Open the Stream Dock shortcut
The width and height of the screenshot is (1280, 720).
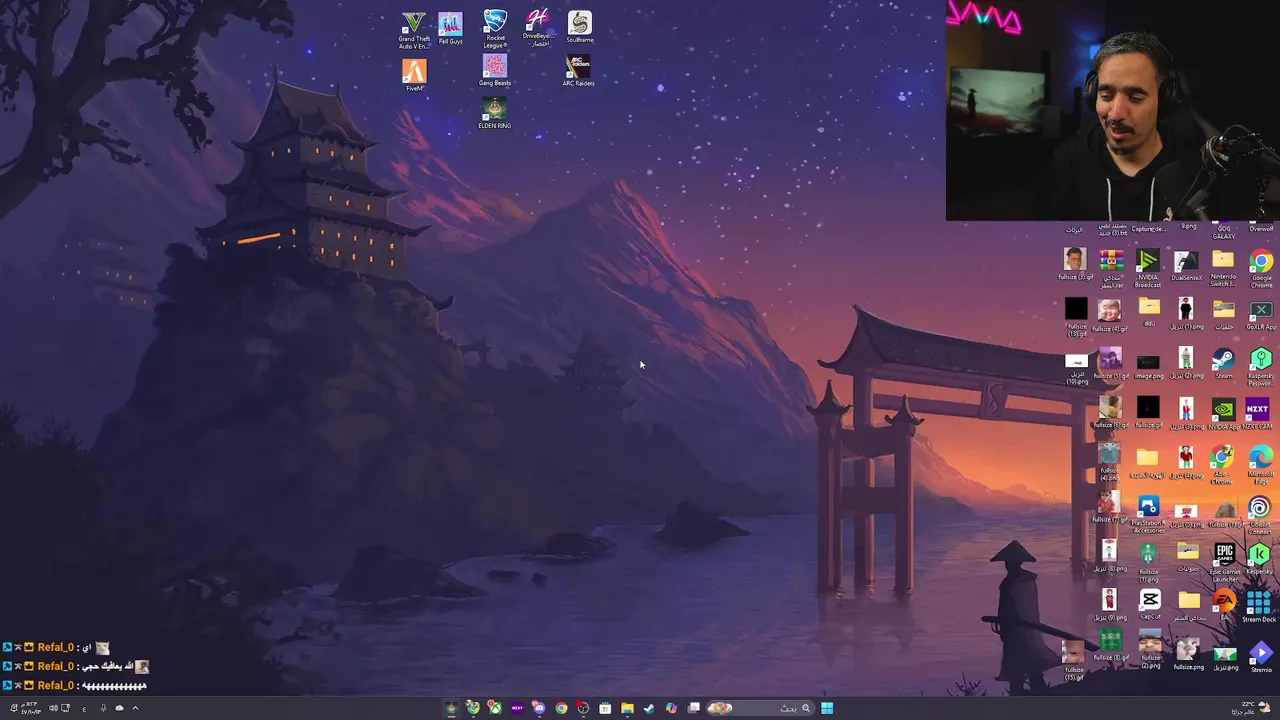[1259, 606]
